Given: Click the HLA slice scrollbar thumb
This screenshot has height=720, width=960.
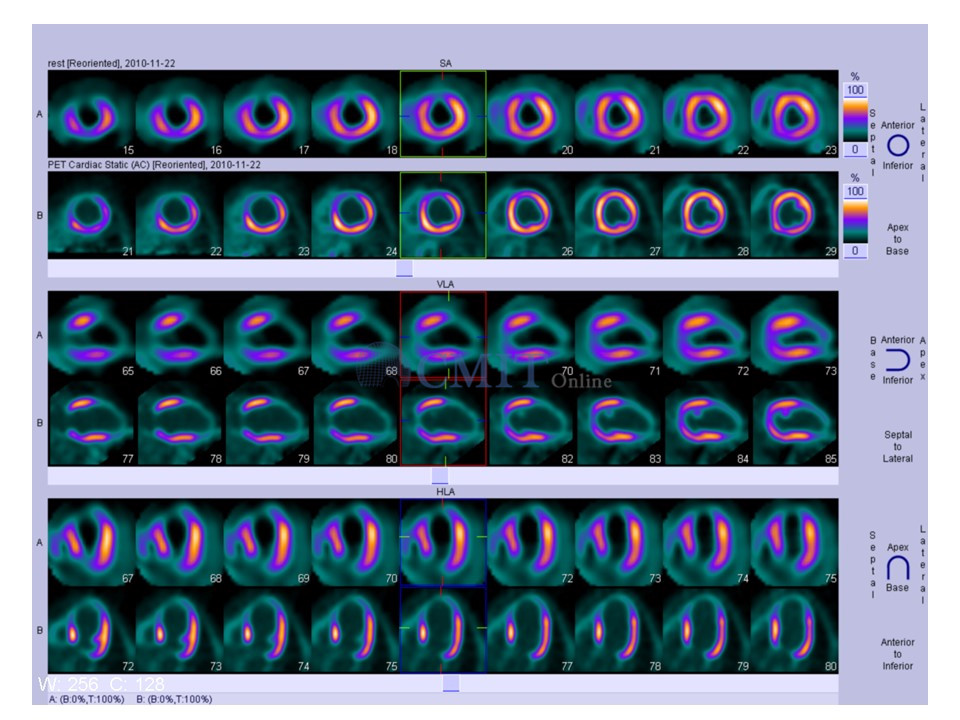Looking at the screenshot, I should [451, 683].
